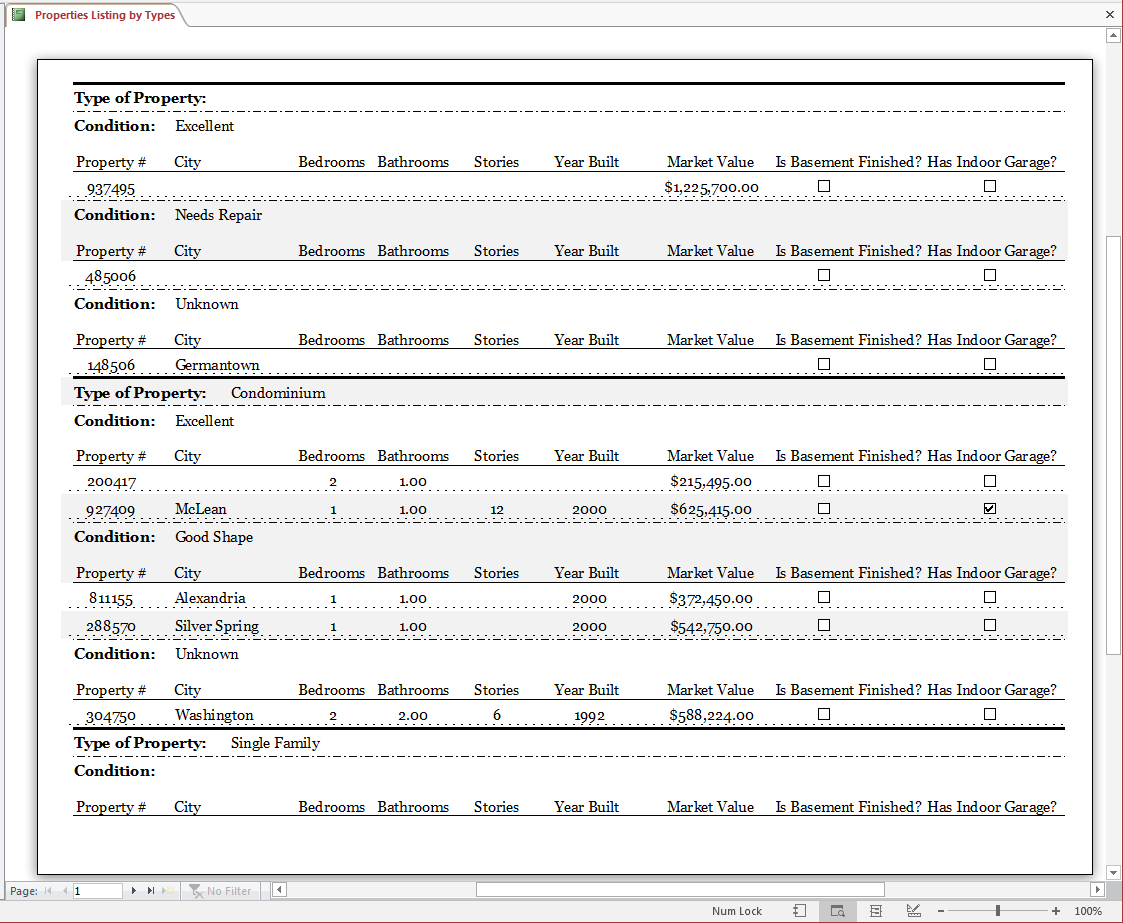The image size is (1123, 923).
Task: Click the zoom in plus icon
Action: click(x=1056, y=911)
